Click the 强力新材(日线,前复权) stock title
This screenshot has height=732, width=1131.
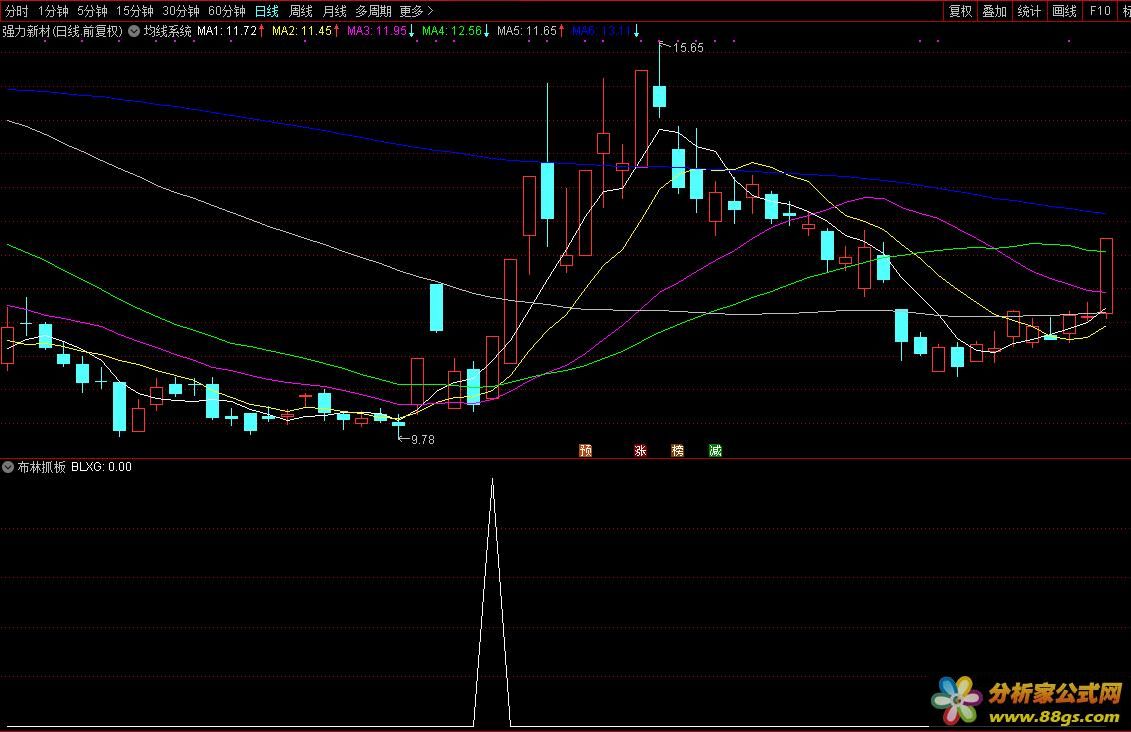point(63,31)
